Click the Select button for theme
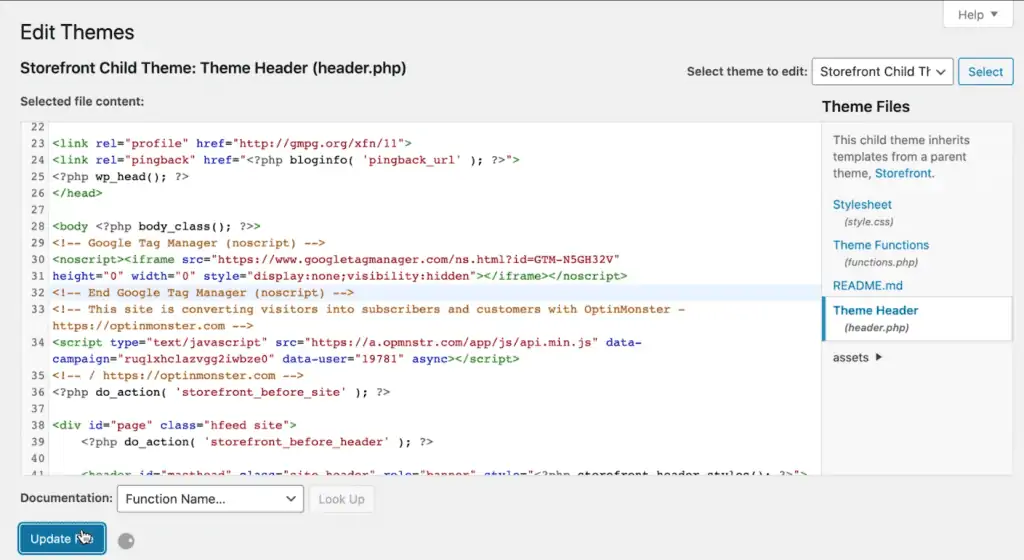This screenshot has height=560, width=1024. [985, 72]
